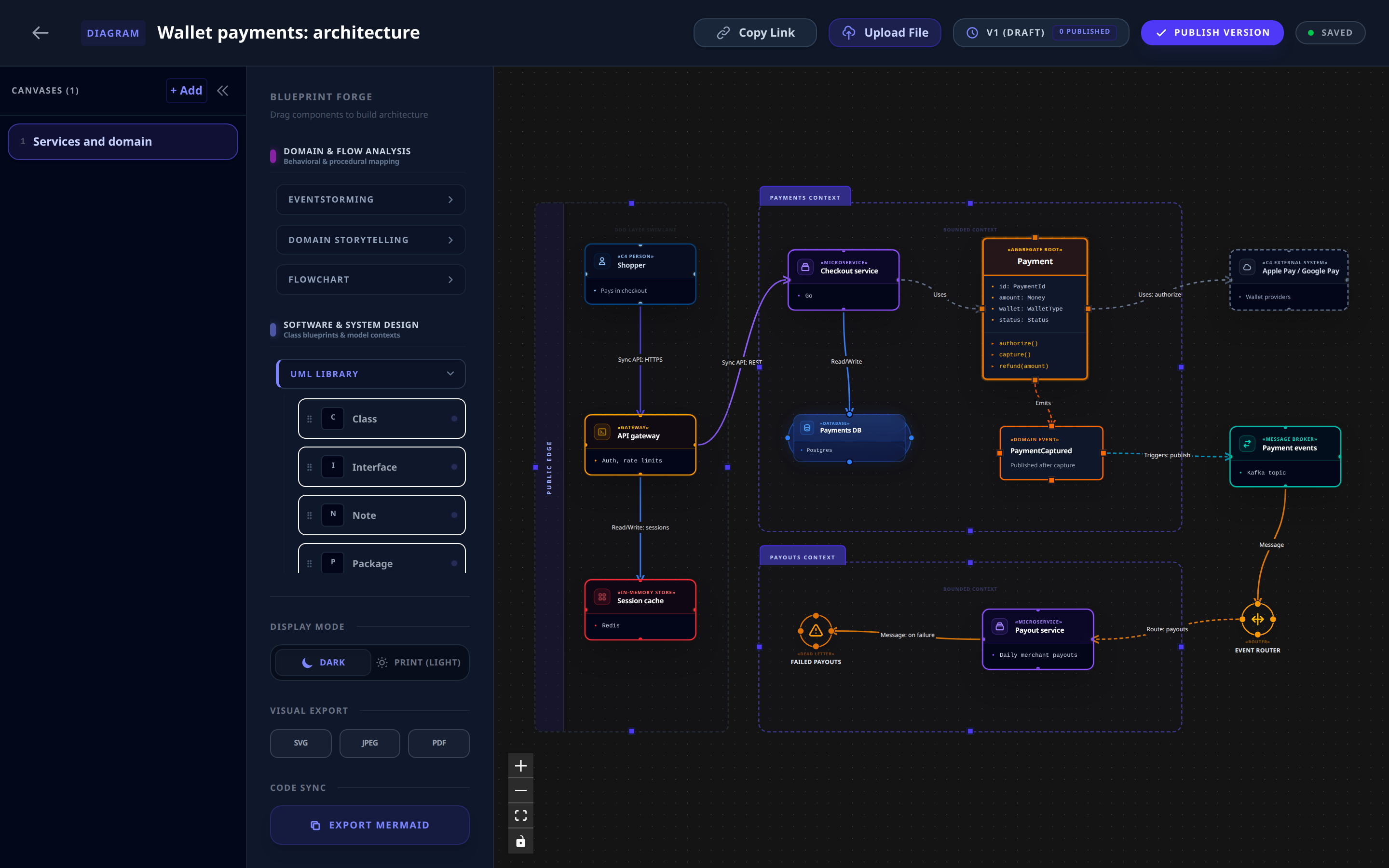Screen dimensions: 1389x868
Task: Click the Checkout service microservice icon
Action: pyautogui.click(x=805, y=267)
